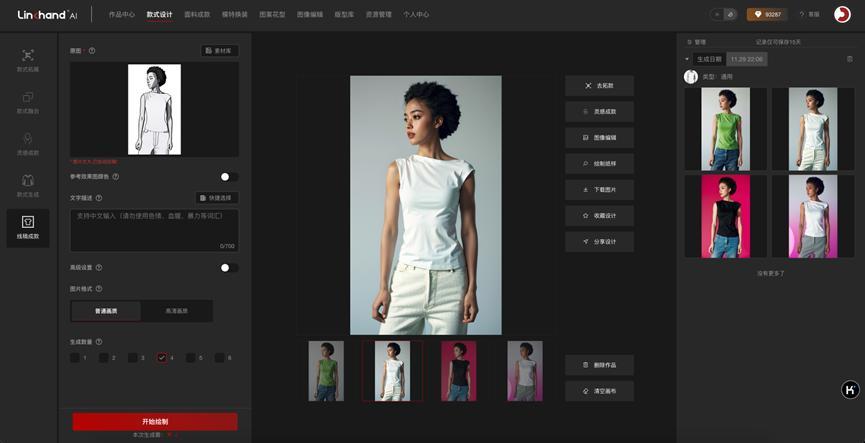Enable the 高级设置 toggle
Screen dimensions: 865x443
click(x=228, y=268)
